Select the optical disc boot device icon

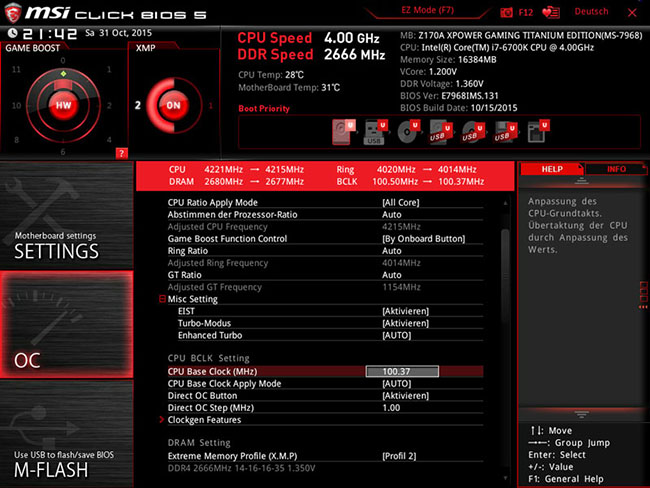[408, 132]
